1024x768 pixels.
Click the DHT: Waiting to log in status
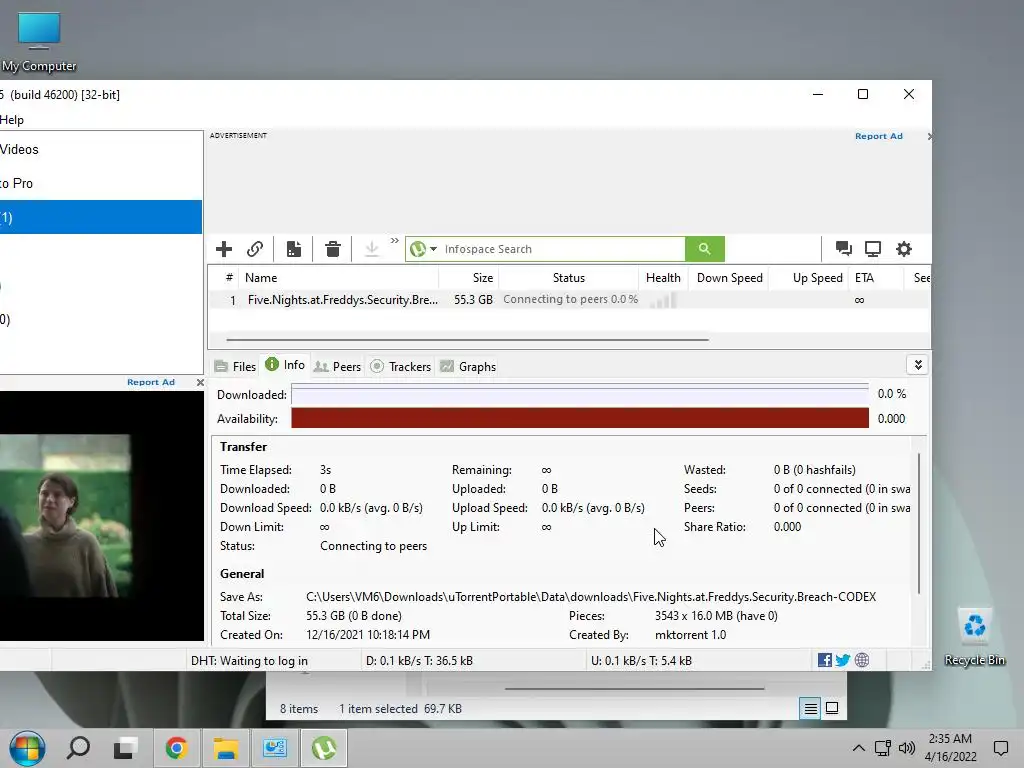point(249,661)
